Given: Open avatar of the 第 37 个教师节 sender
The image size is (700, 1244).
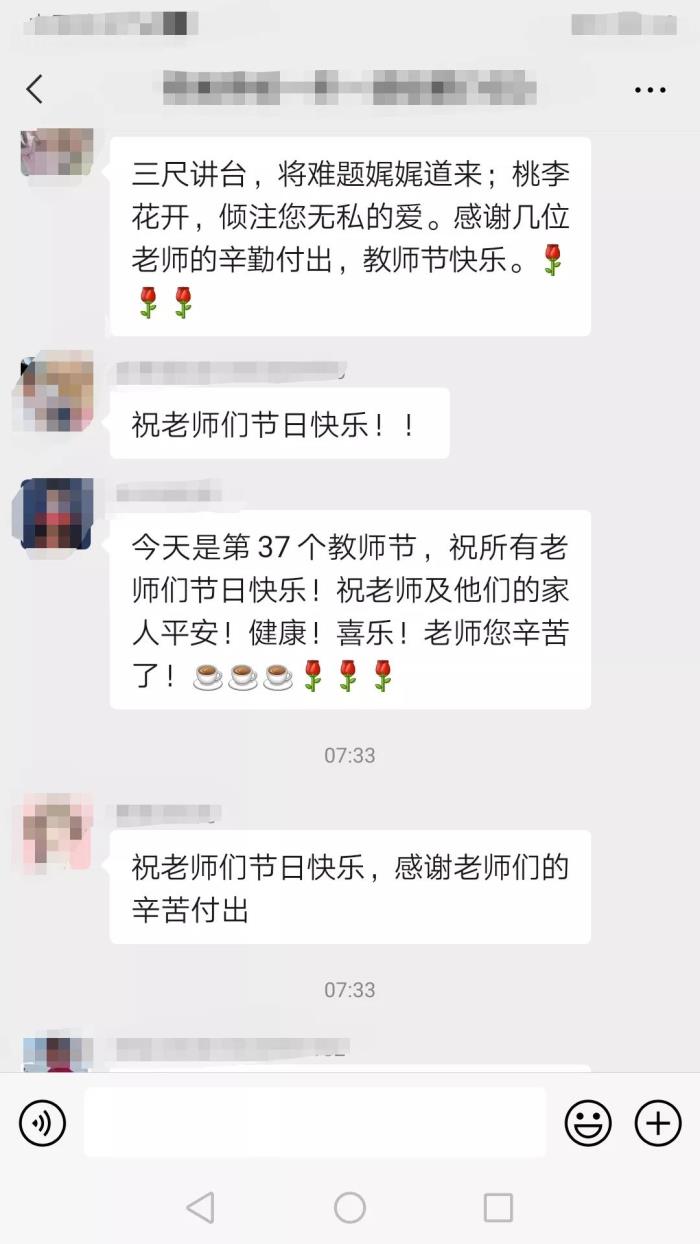Looking at the screenshot, I should [57, 514].
